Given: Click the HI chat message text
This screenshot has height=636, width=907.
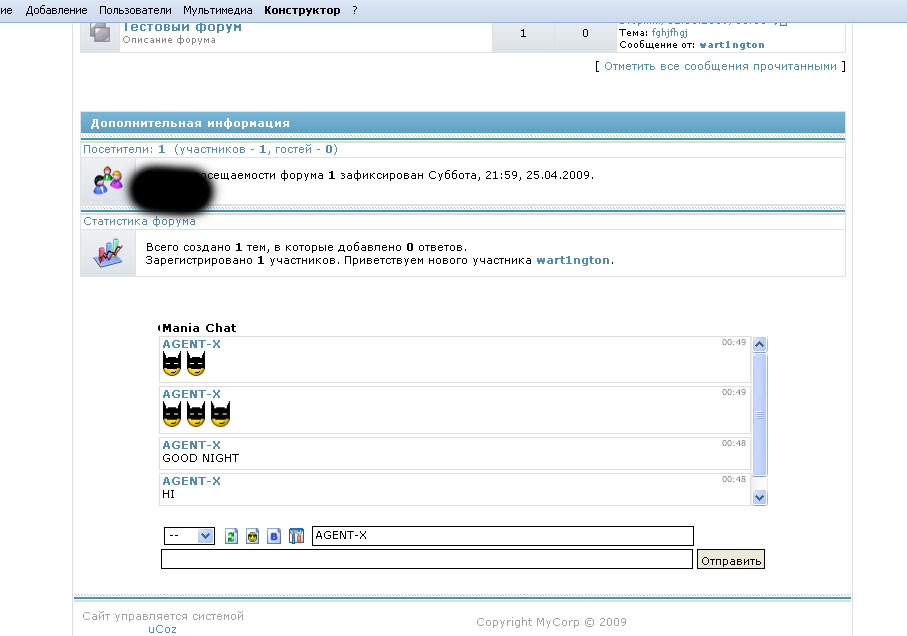Looking at the screenshot, I should pyautogui.click(x=168, y=494).
